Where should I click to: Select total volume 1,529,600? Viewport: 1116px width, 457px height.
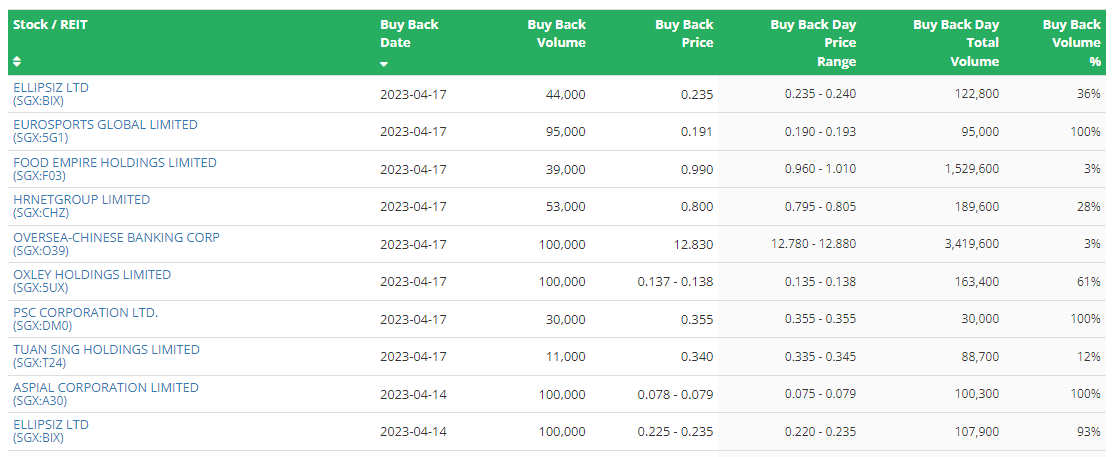[972, 169]
